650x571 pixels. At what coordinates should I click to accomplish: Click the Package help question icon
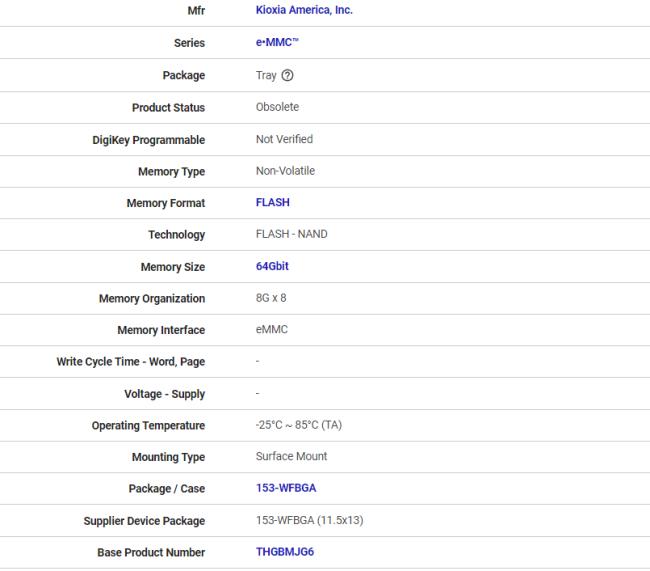288,75
